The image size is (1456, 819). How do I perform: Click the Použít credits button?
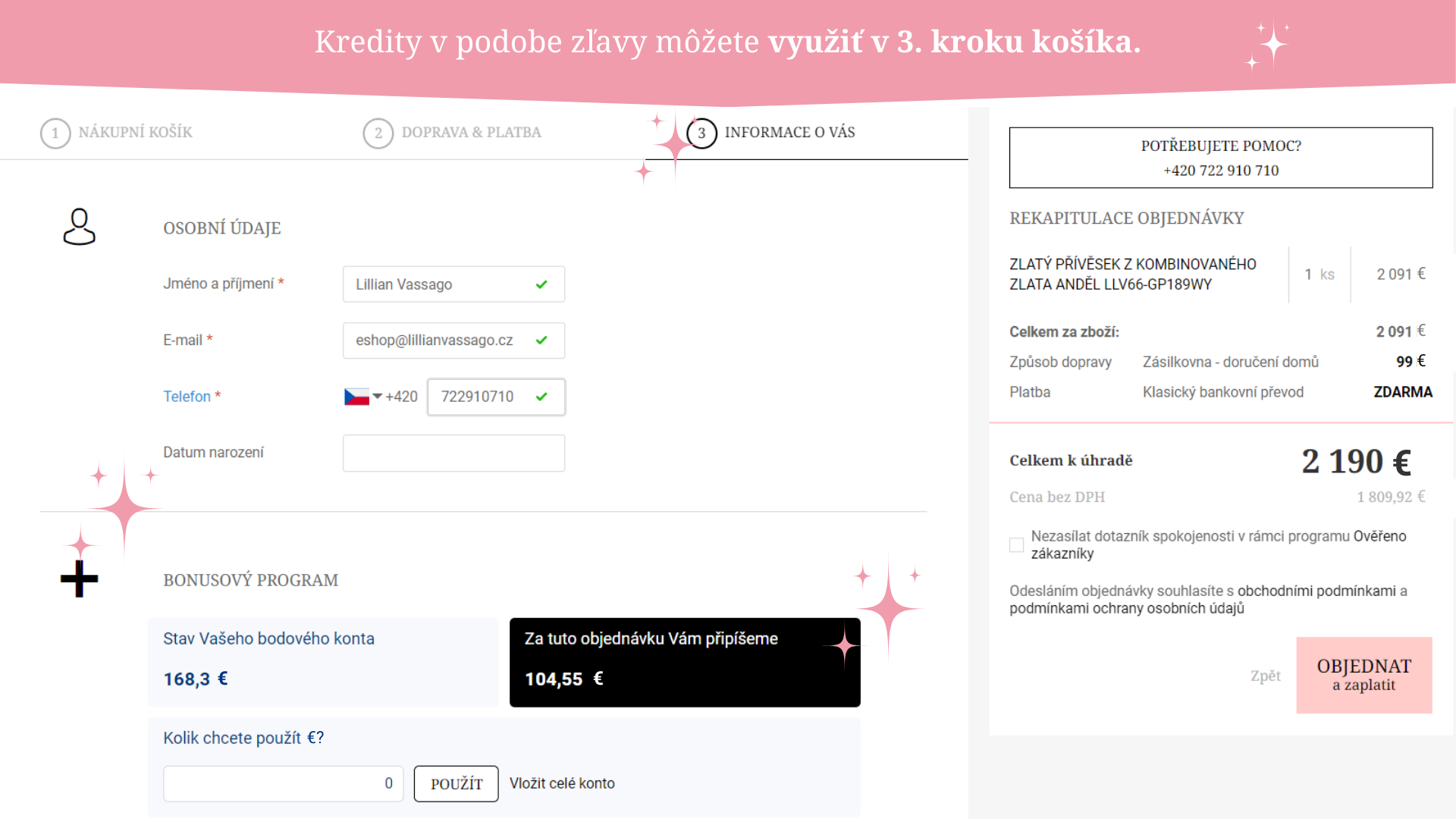pyautogui.click(x=456, y=783)
